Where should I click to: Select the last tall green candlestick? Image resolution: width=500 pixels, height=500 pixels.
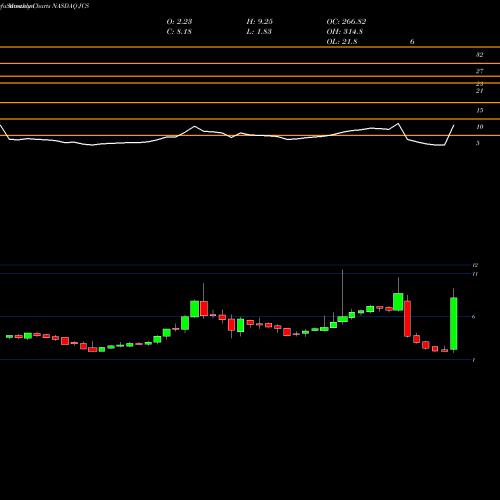454,323
